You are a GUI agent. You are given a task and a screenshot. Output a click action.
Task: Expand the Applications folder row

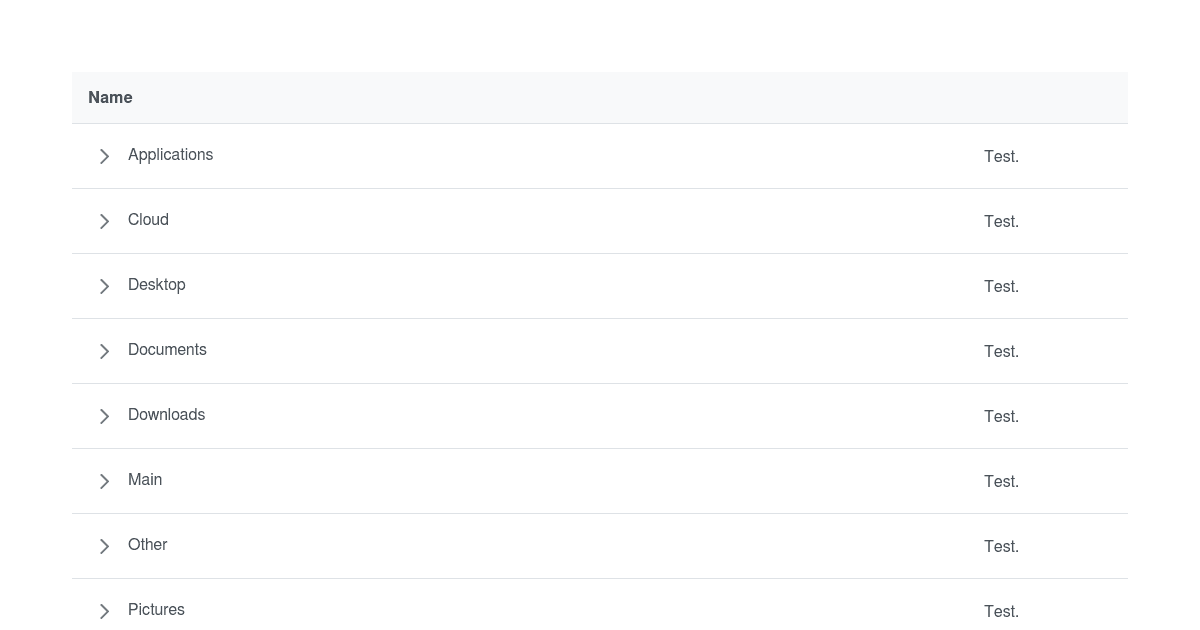pos(104,156)
